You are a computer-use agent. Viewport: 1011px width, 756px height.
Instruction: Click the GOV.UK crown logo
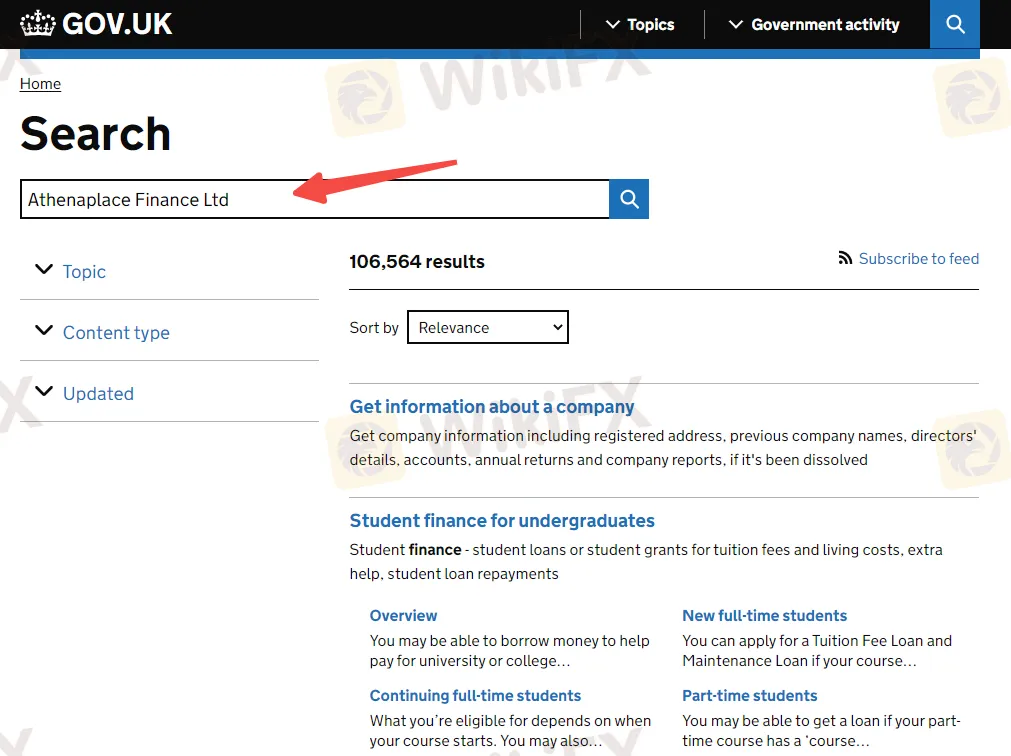tap(38, 24)
